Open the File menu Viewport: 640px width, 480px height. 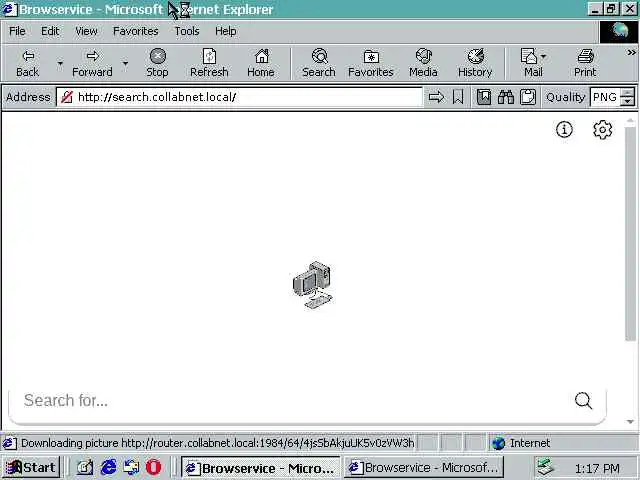pos(17,31)
